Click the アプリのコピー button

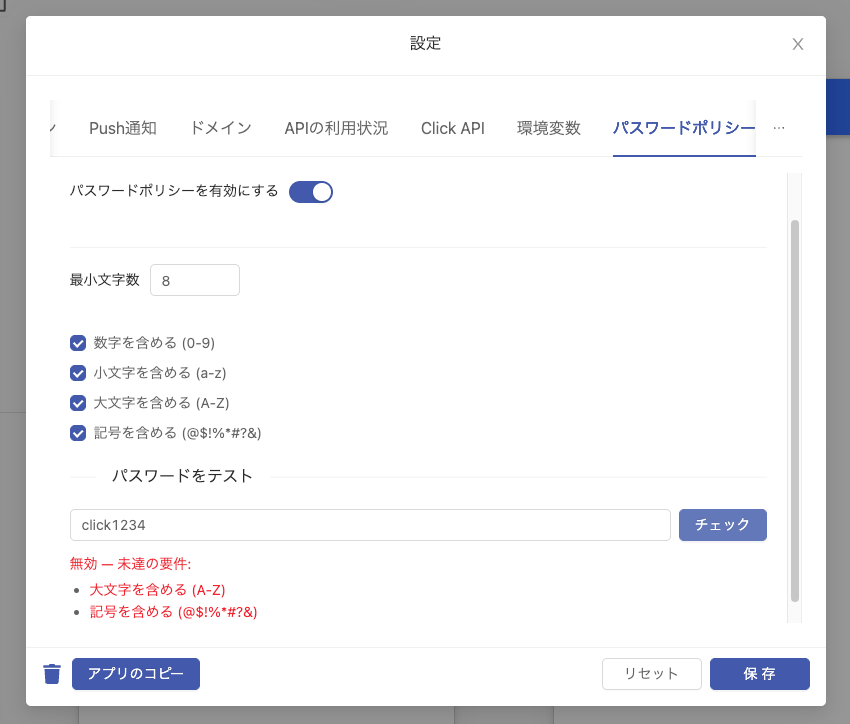136,674
